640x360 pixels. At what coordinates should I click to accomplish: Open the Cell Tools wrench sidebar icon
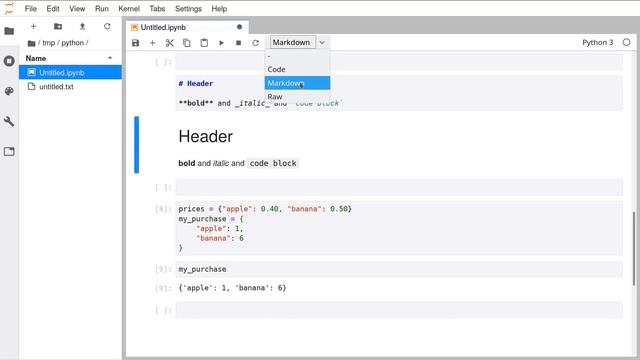(9, 121)
